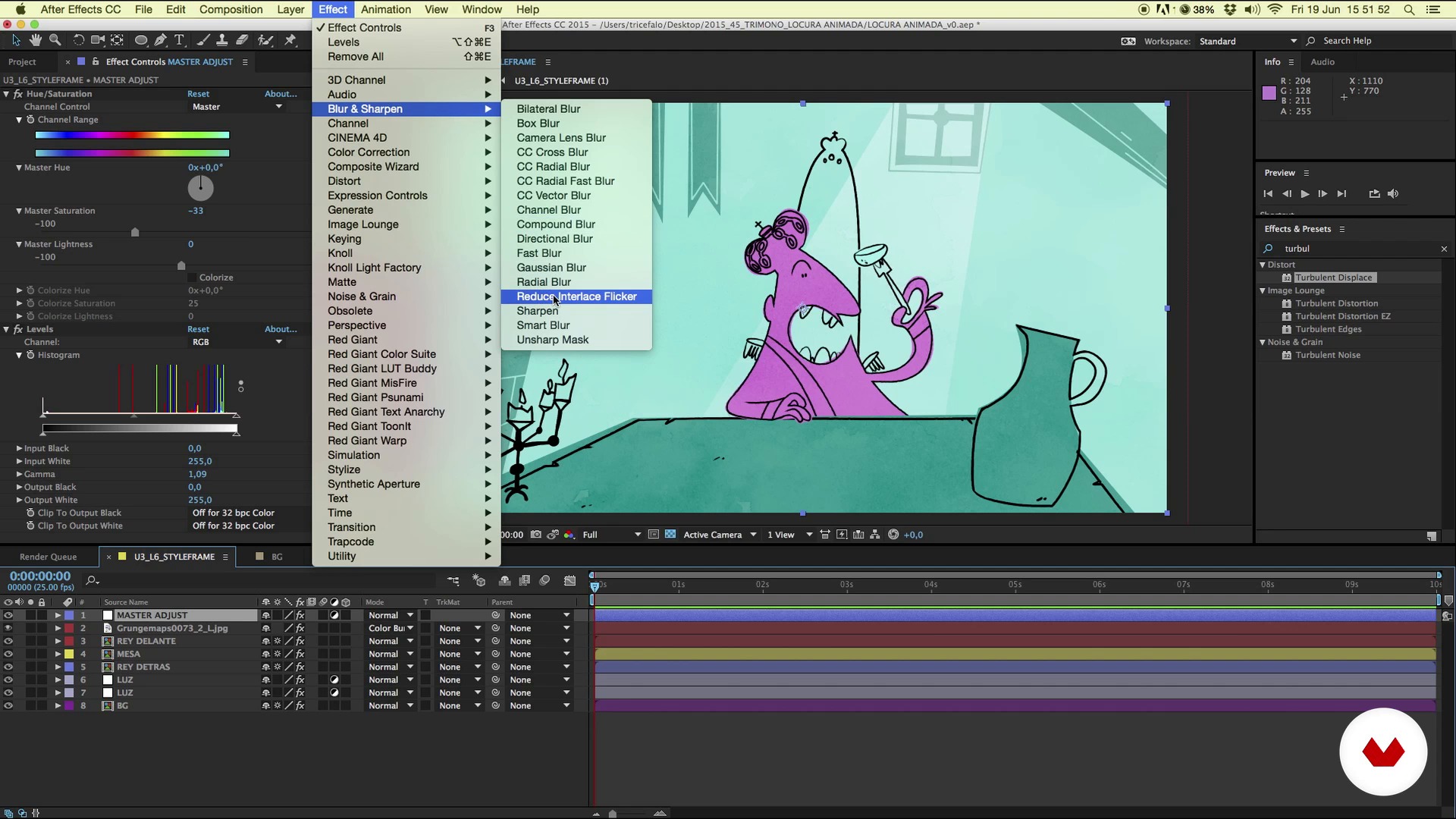Select the Hand tool

click(x=36, y=40)
